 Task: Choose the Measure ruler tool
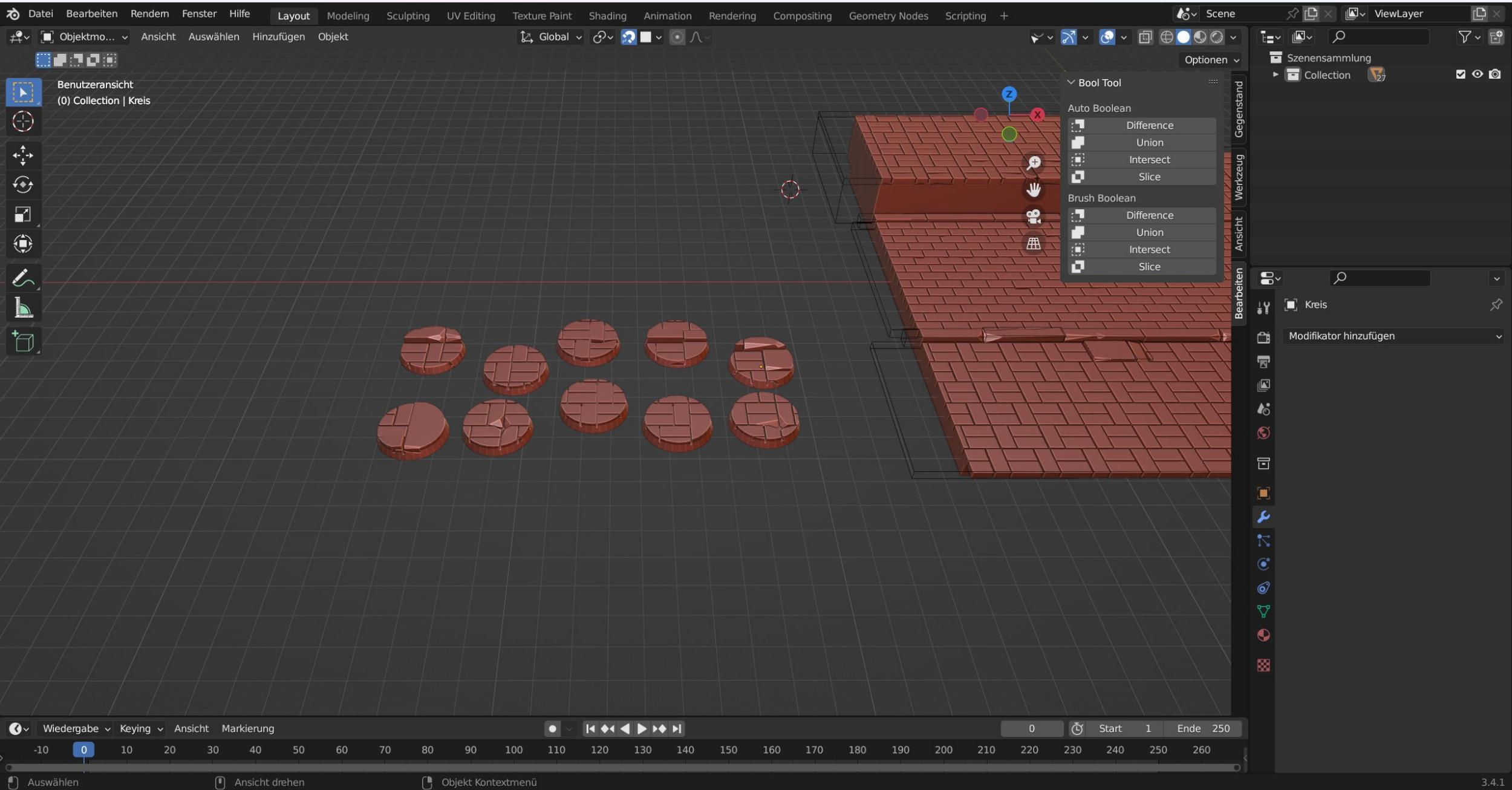[x=23, y=308]
